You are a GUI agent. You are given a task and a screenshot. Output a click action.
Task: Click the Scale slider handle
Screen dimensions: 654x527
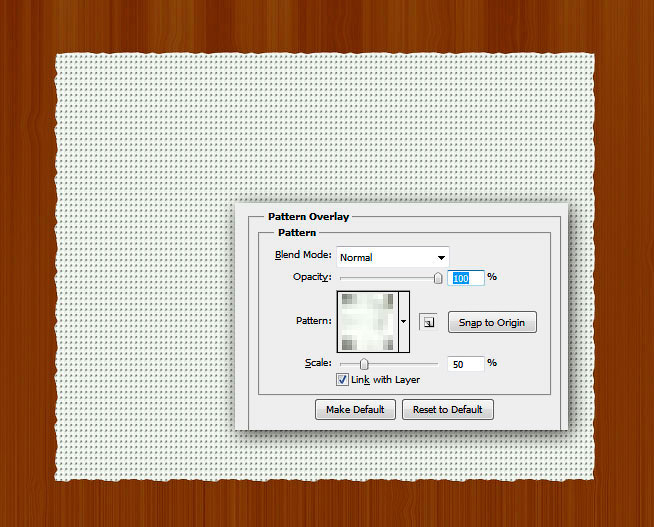pos(364,364)
